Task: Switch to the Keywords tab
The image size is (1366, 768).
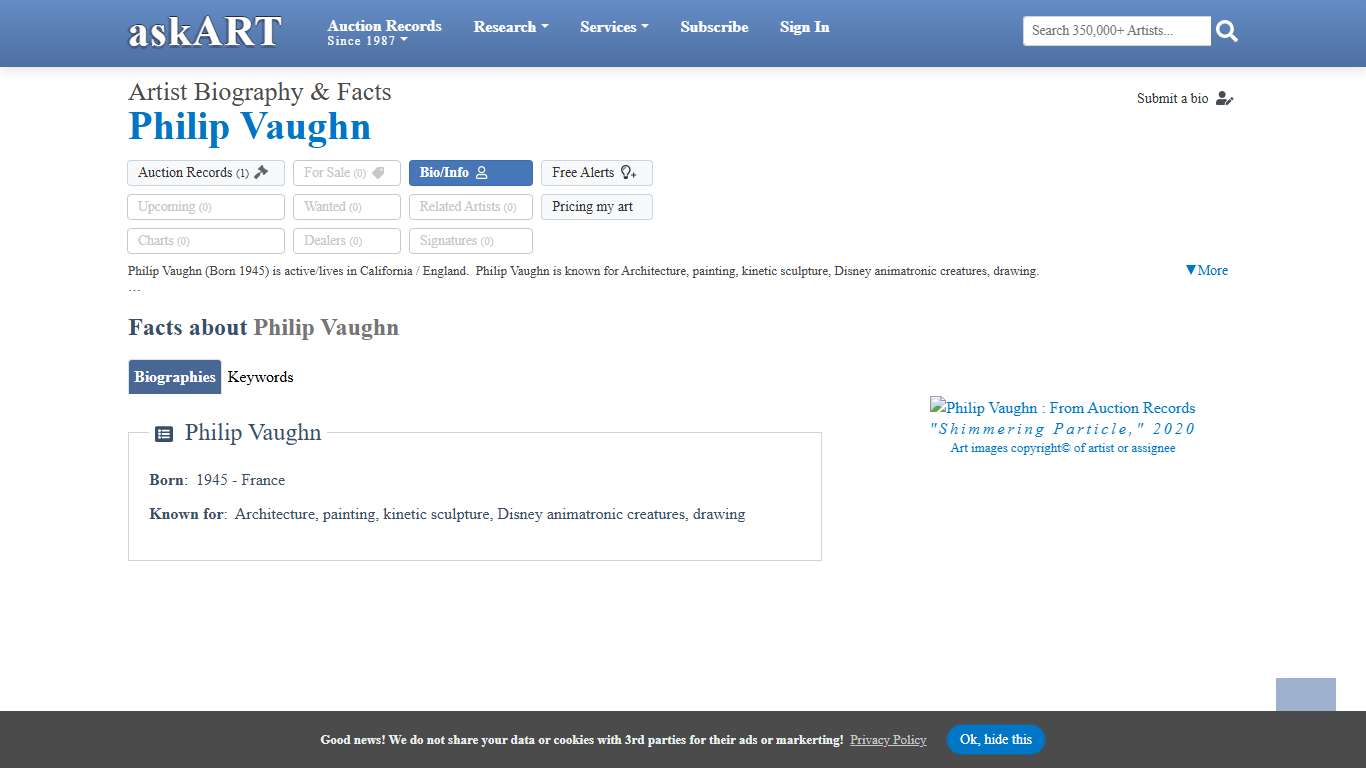Action: click(x=260, y=377)
